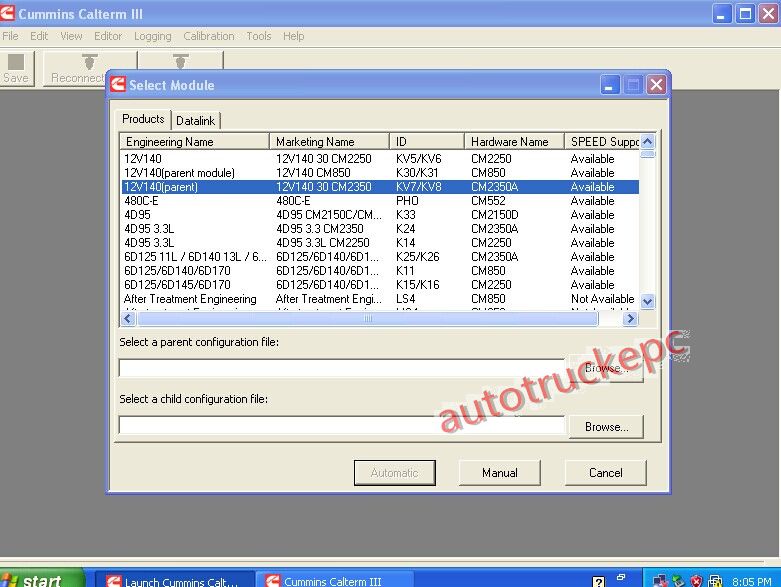Image resolution: width=781 pixels, height=587 pixels.
Task: Select the After Treatment Engineering LS4 row
Action: [380, 299]
